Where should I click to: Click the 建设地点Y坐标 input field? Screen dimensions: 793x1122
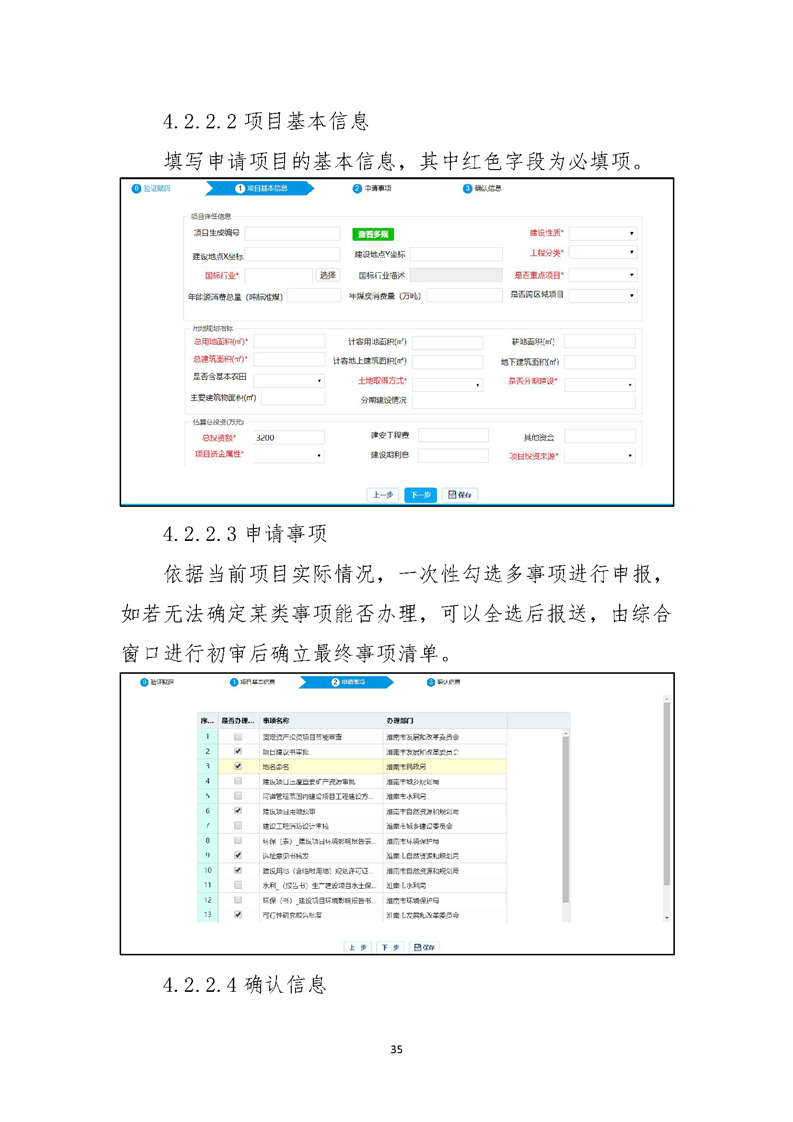pyautogui.click(x=456, y=254)
